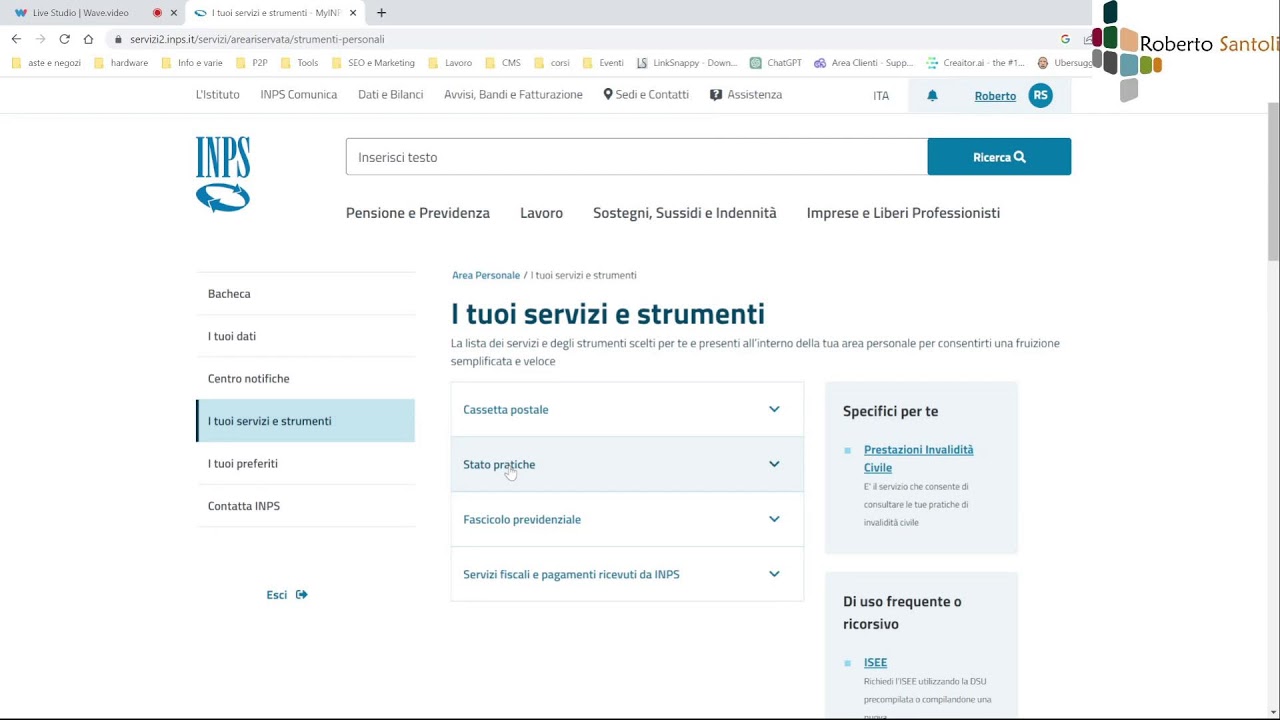The height and width of the screenshot is (720, 1280).
Task: Select Contatta INPS in sidebar
Action: (x=305, y=506)
